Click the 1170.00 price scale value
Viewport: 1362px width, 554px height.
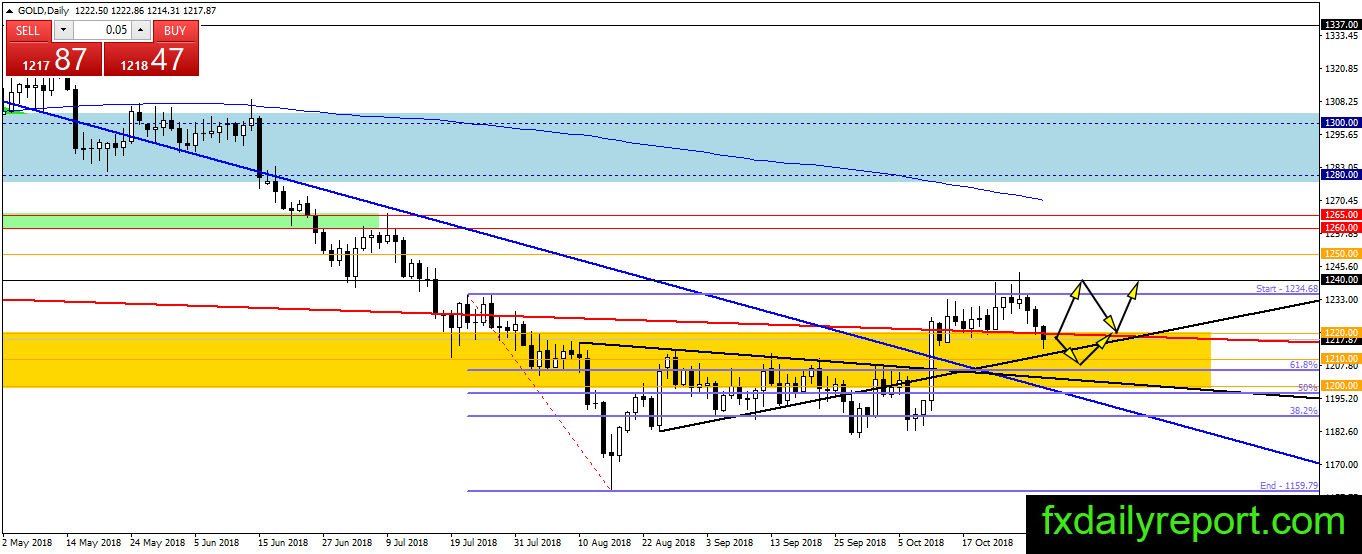coord(1340,464)
